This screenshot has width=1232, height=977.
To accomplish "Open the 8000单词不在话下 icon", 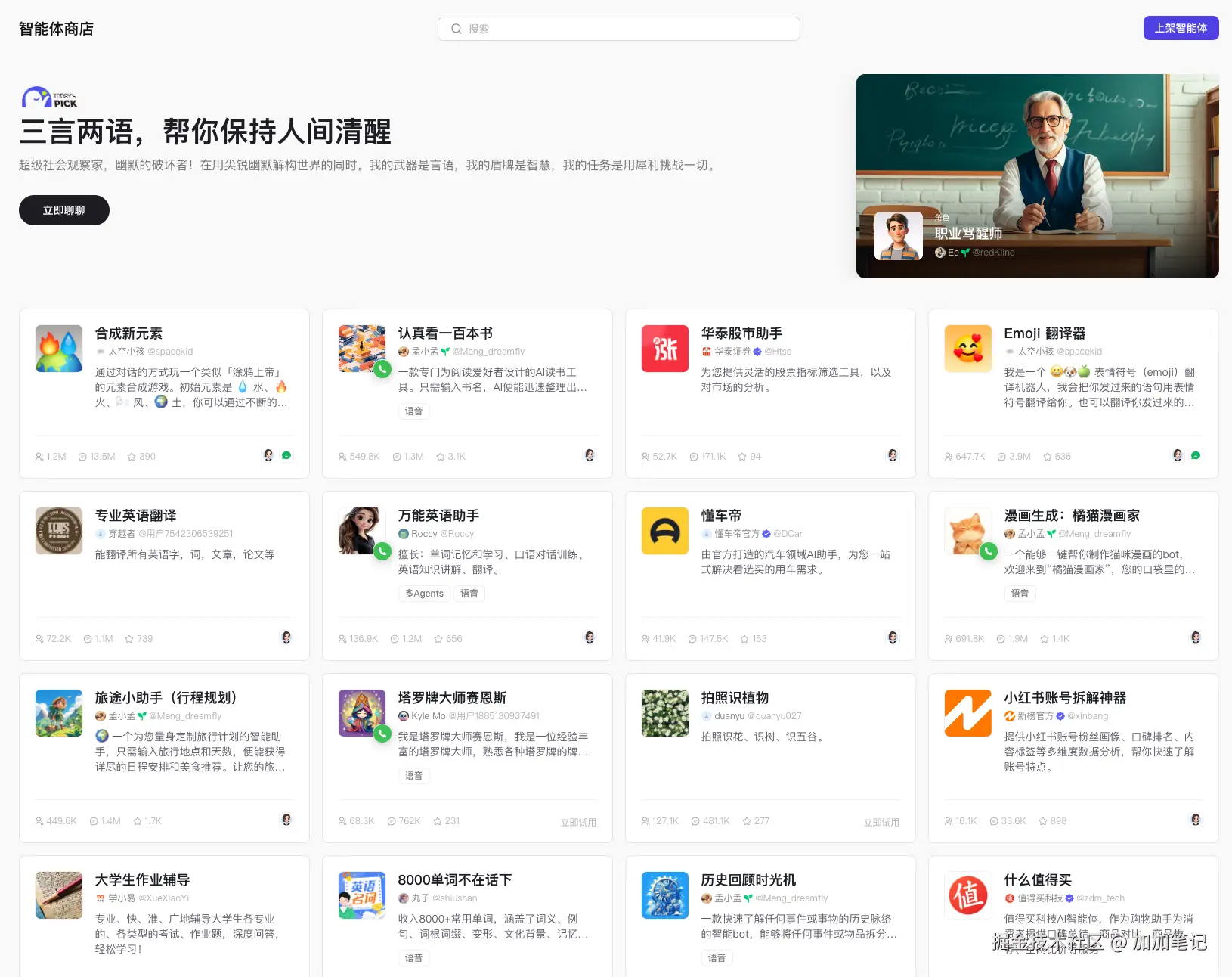I will pyautogui.click(x=362, y=895).
